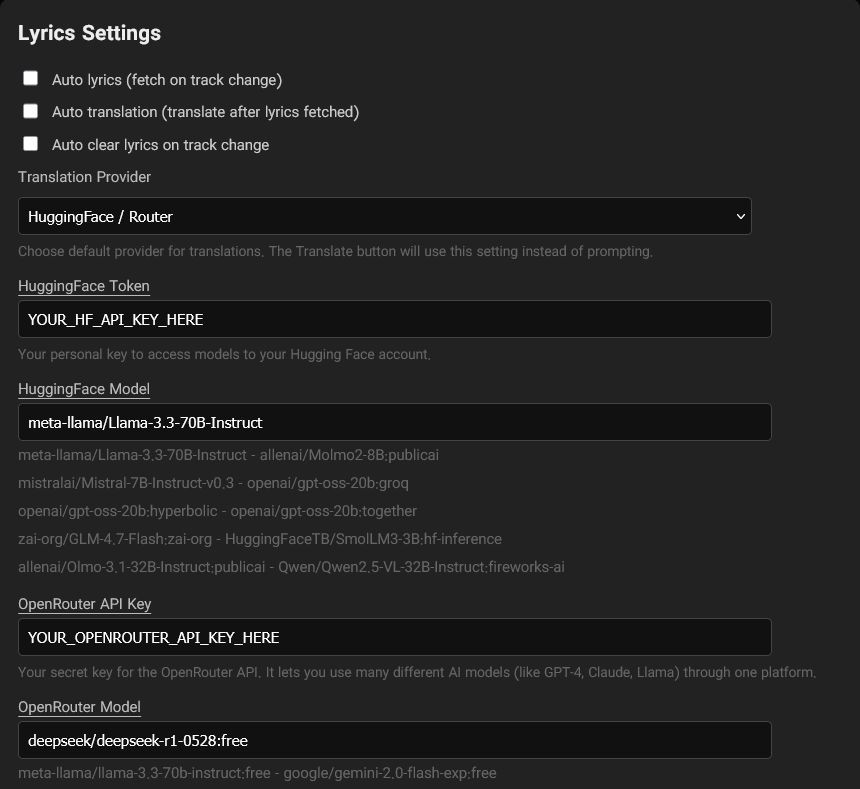The image size is (860, 789).
Task: Enable Auto translation after lyrics fetched
Action: pos(30,110)
